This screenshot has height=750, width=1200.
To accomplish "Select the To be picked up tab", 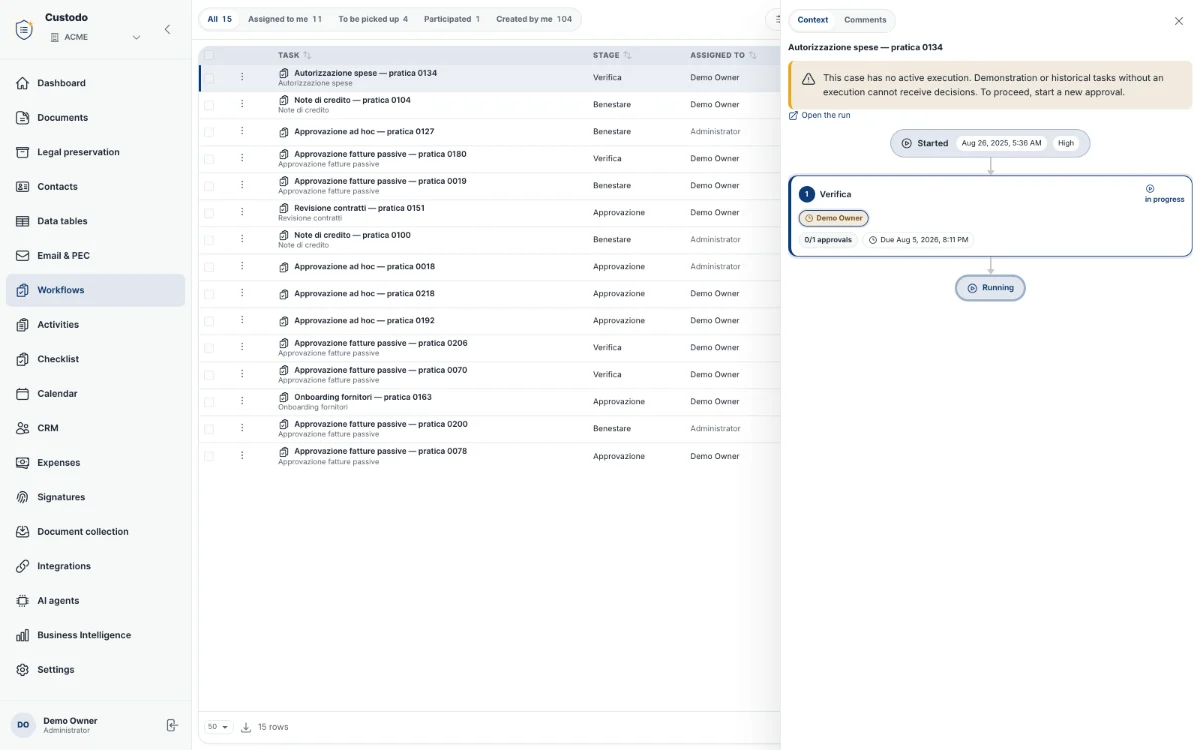I will click(x=373, y=19).
